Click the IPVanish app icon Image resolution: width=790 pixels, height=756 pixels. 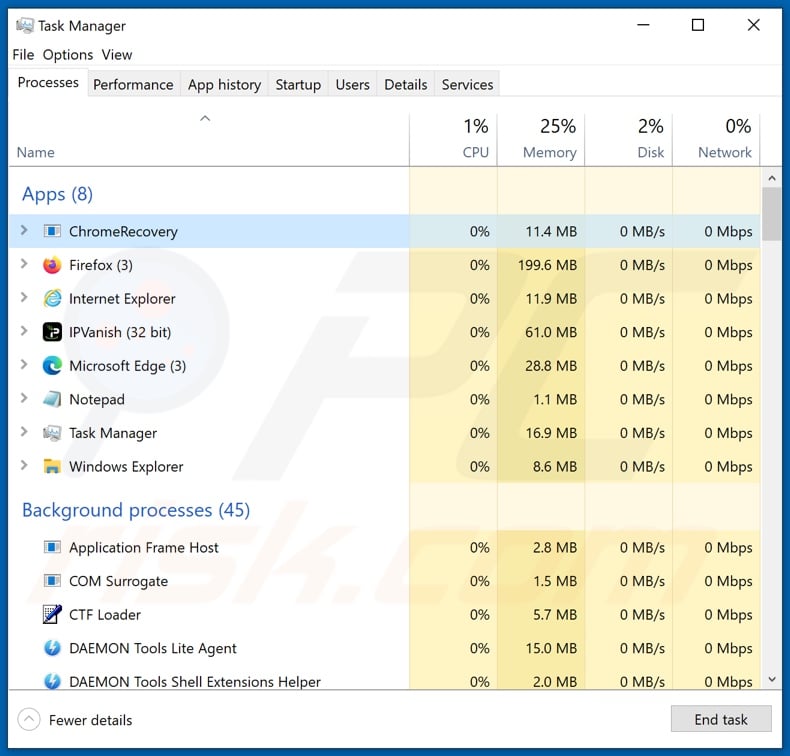click(x=52, y=332)
